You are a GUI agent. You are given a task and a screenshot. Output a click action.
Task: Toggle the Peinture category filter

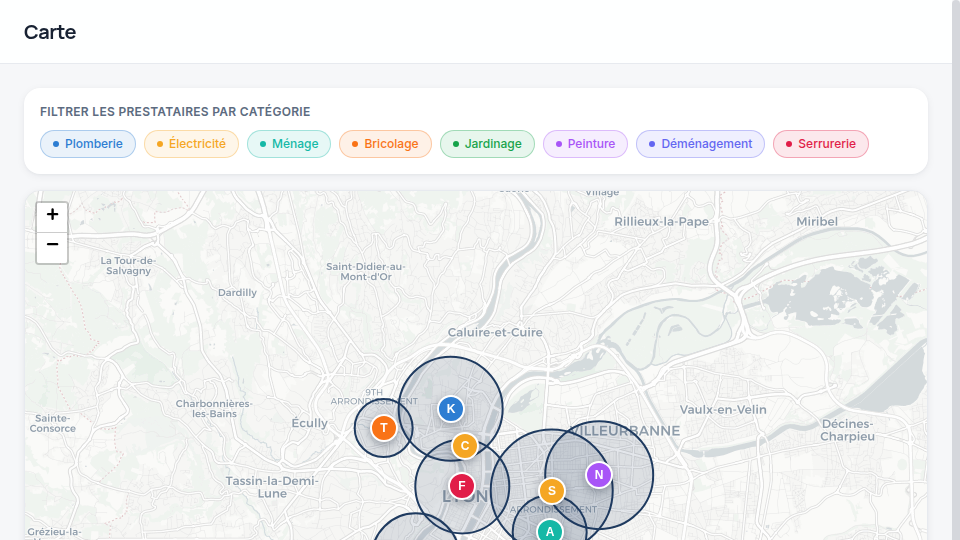(585, 144)
